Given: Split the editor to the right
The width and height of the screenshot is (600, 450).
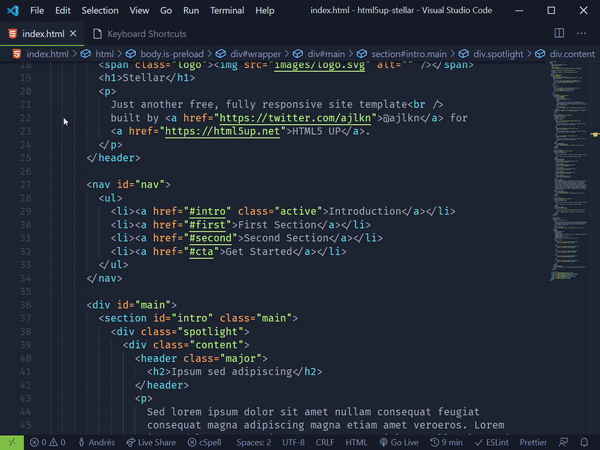Looking at the screenshot, I should 559,33.
